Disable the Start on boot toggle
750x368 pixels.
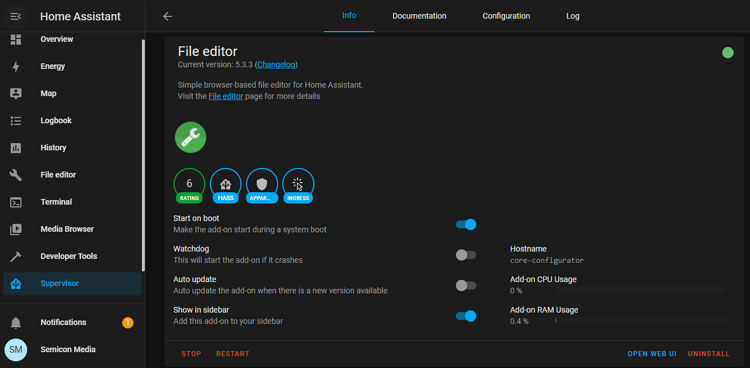(x=466, y=224)
